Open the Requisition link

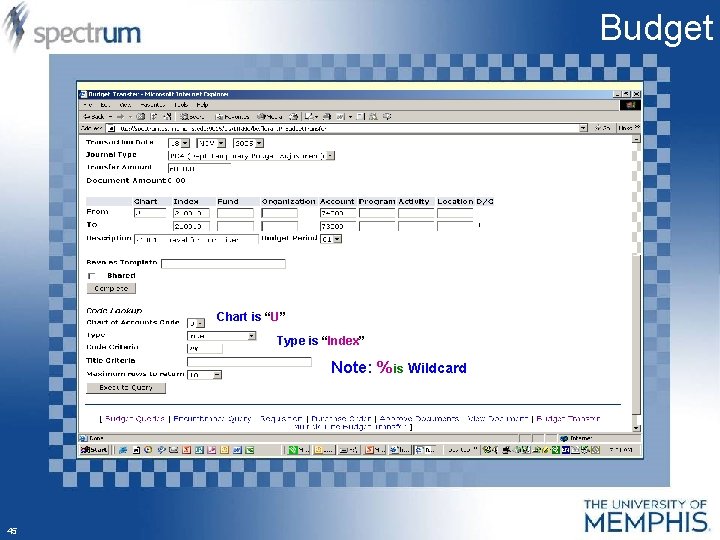pos(281,418)
